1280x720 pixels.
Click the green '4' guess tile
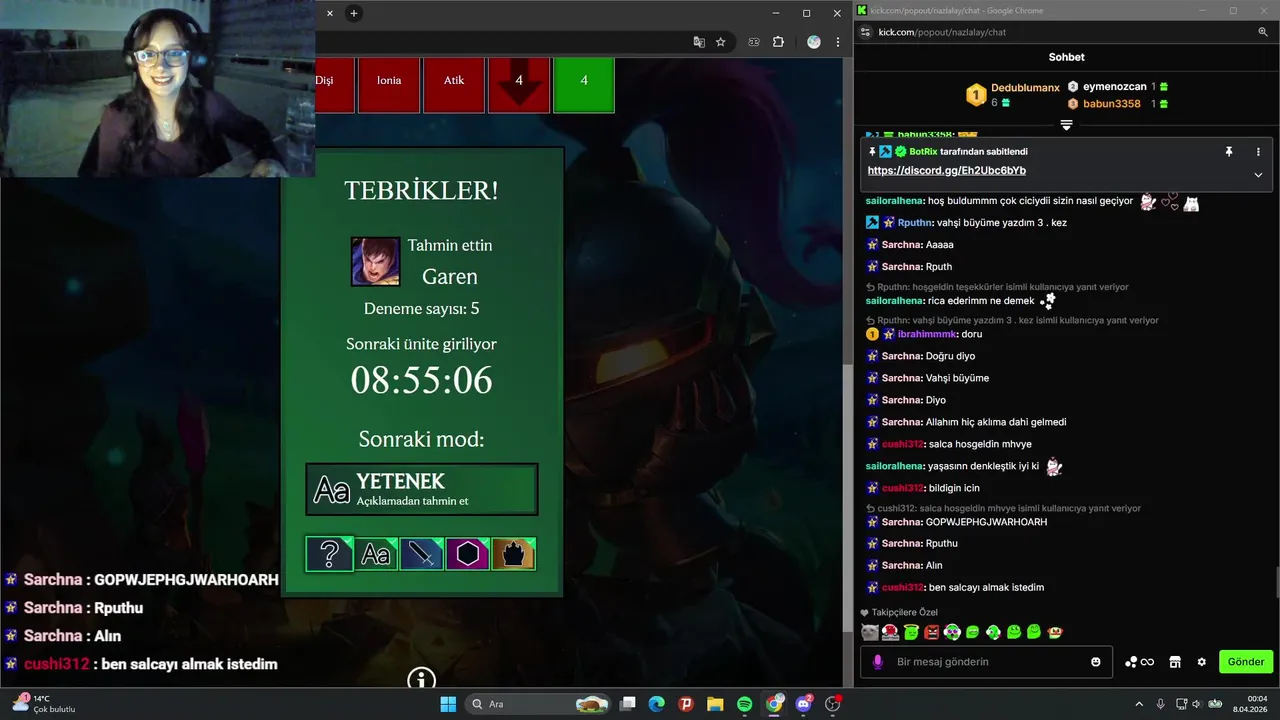point(584,84)
